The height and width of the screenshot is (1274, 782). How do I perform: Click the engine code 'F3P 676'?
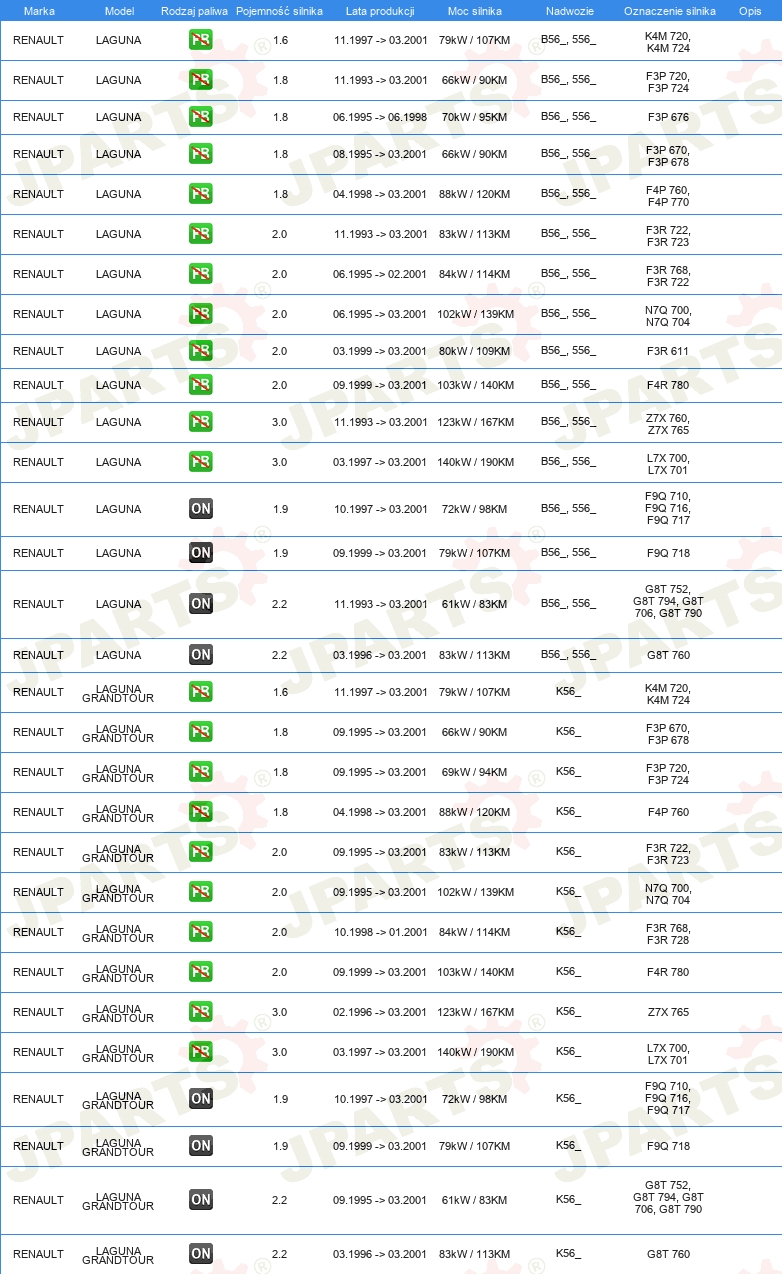668,117
